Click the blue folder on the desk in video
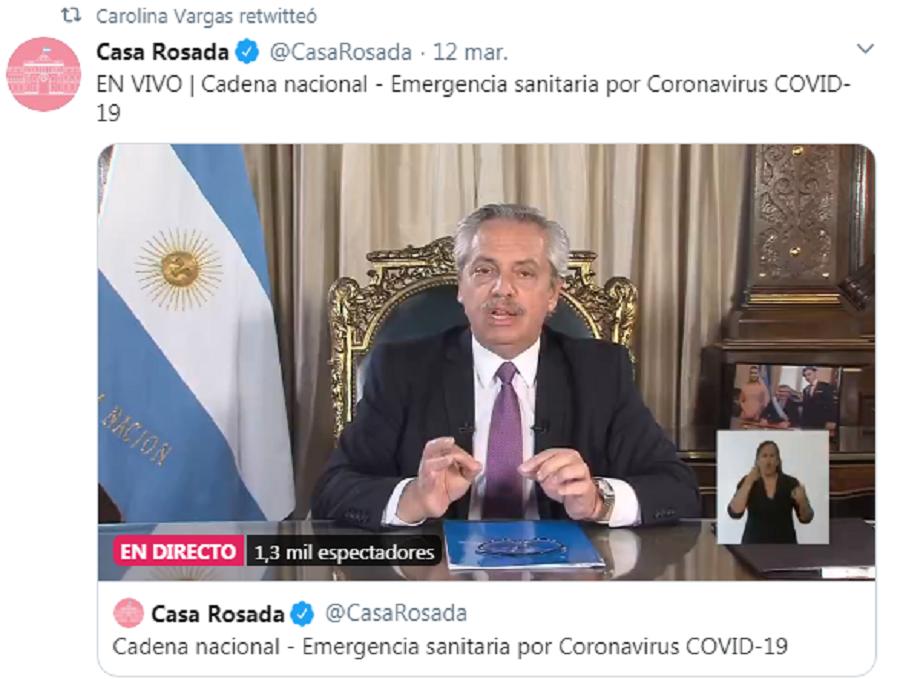Viewport: 900px width, 679px height. [x=524, y=544]
